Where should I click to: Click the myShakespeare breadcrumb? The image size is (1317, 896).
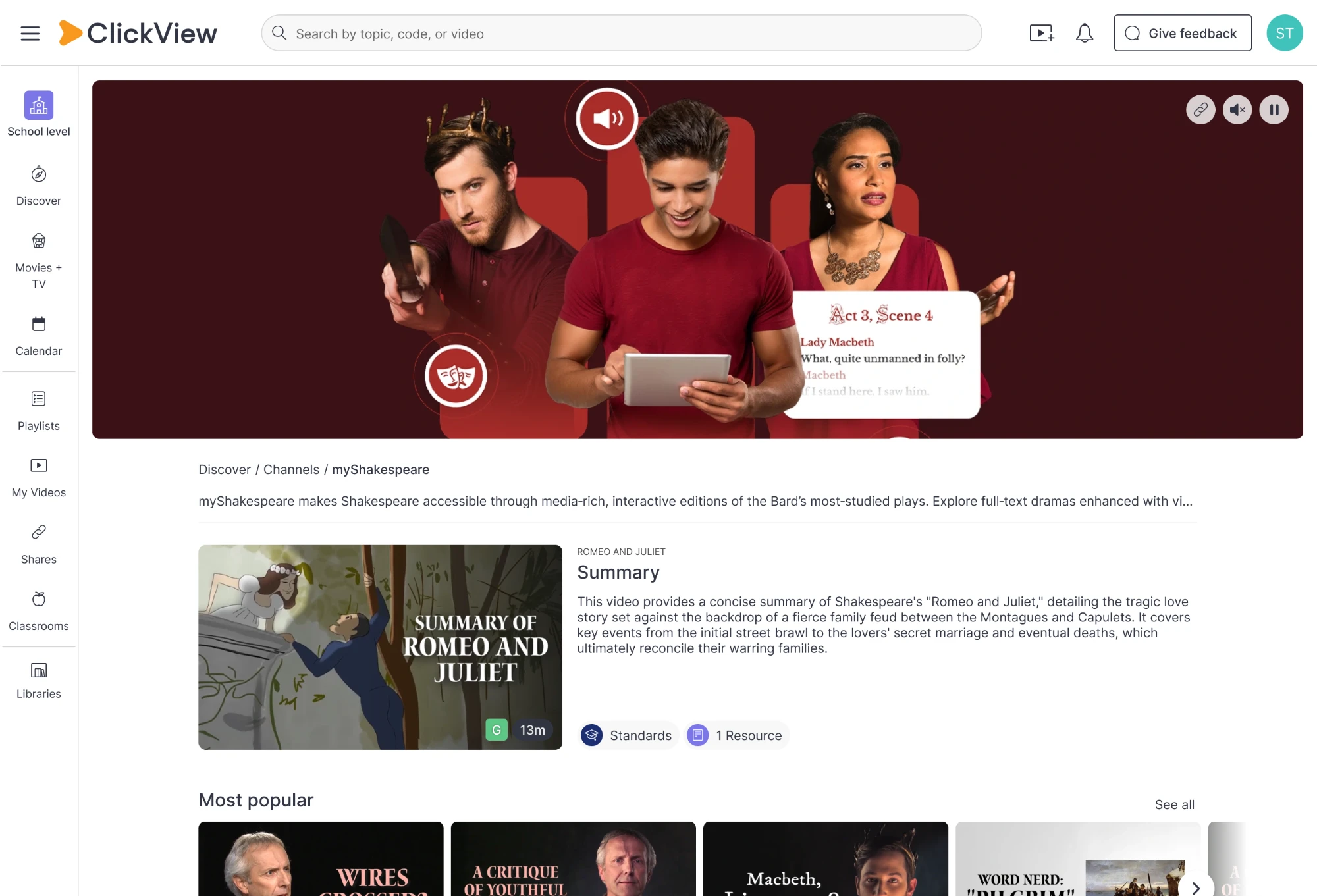[381, 469]
